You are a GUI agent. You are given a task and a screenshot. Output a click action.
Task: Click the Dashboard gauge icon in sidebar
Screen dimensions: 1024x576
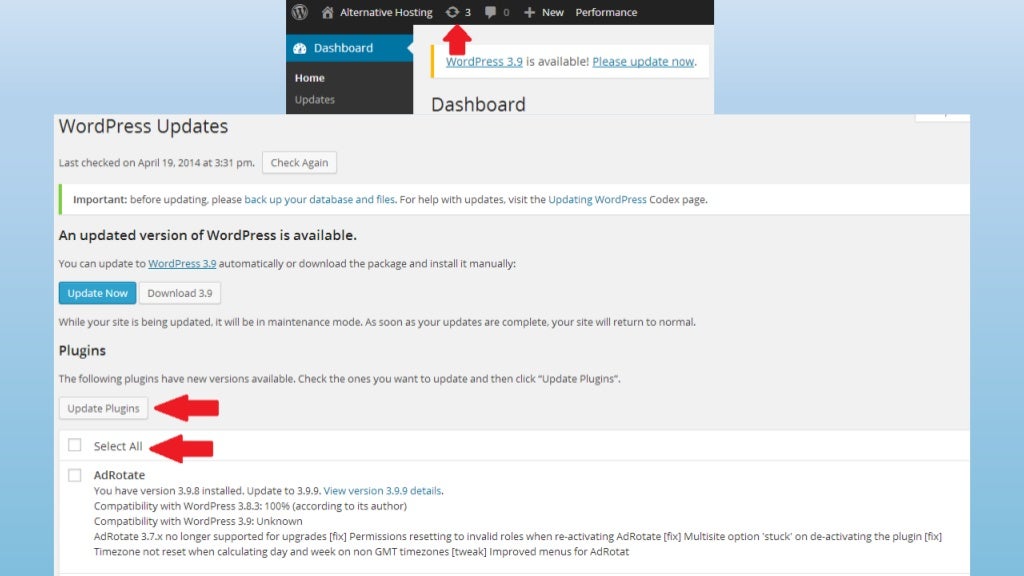pyautogui.click(x=300, y=48)
